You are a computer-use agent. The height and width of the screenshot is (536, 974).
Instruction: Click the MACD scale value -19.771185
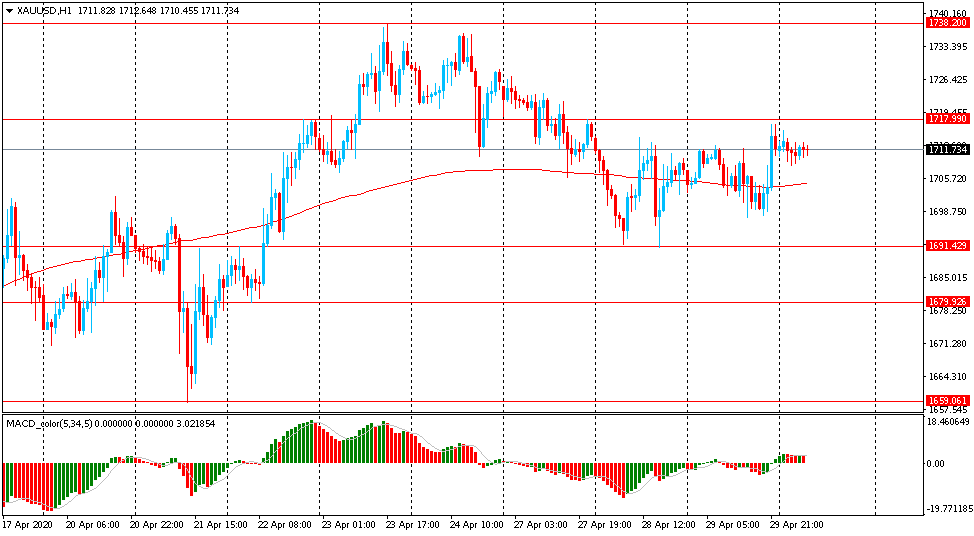948,509
